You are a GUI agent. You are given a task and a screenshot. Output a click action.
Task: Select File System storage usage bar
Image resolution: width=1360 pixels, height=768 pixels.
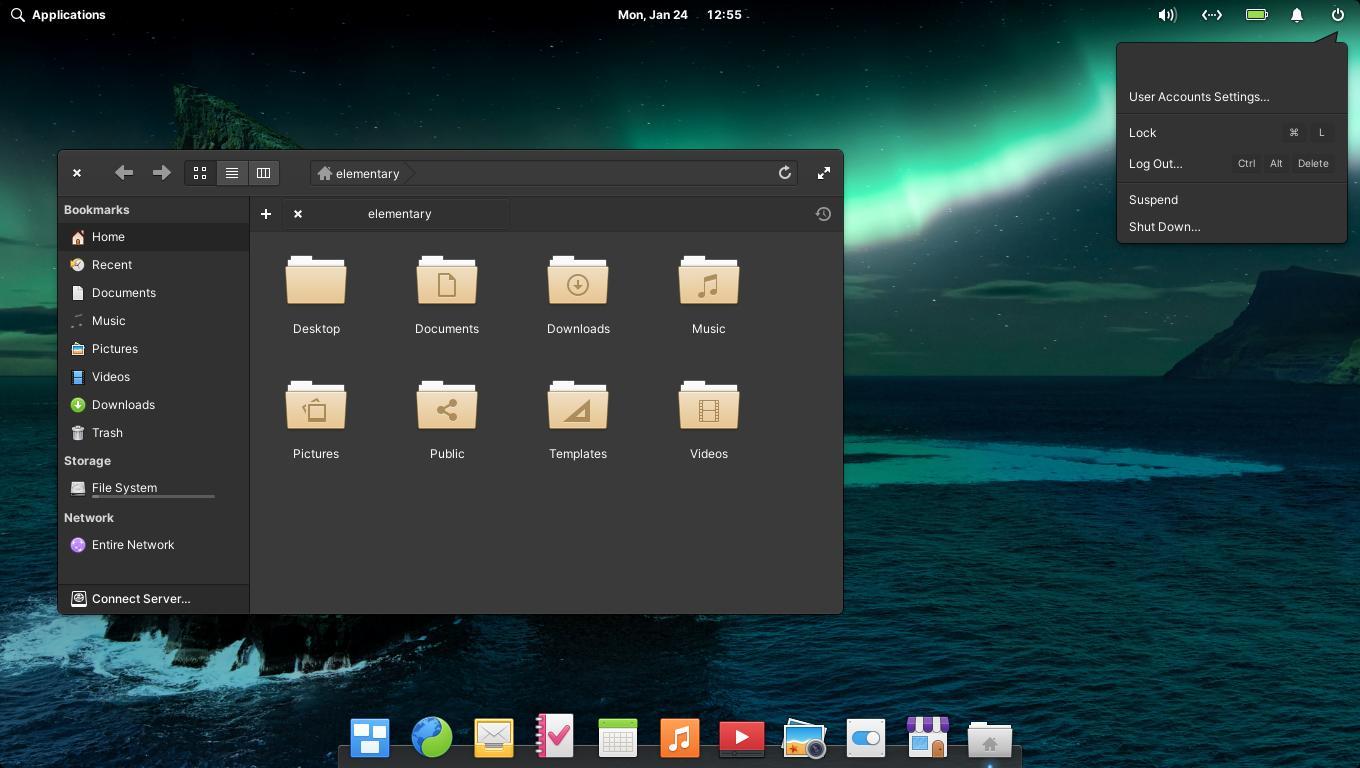153,496
